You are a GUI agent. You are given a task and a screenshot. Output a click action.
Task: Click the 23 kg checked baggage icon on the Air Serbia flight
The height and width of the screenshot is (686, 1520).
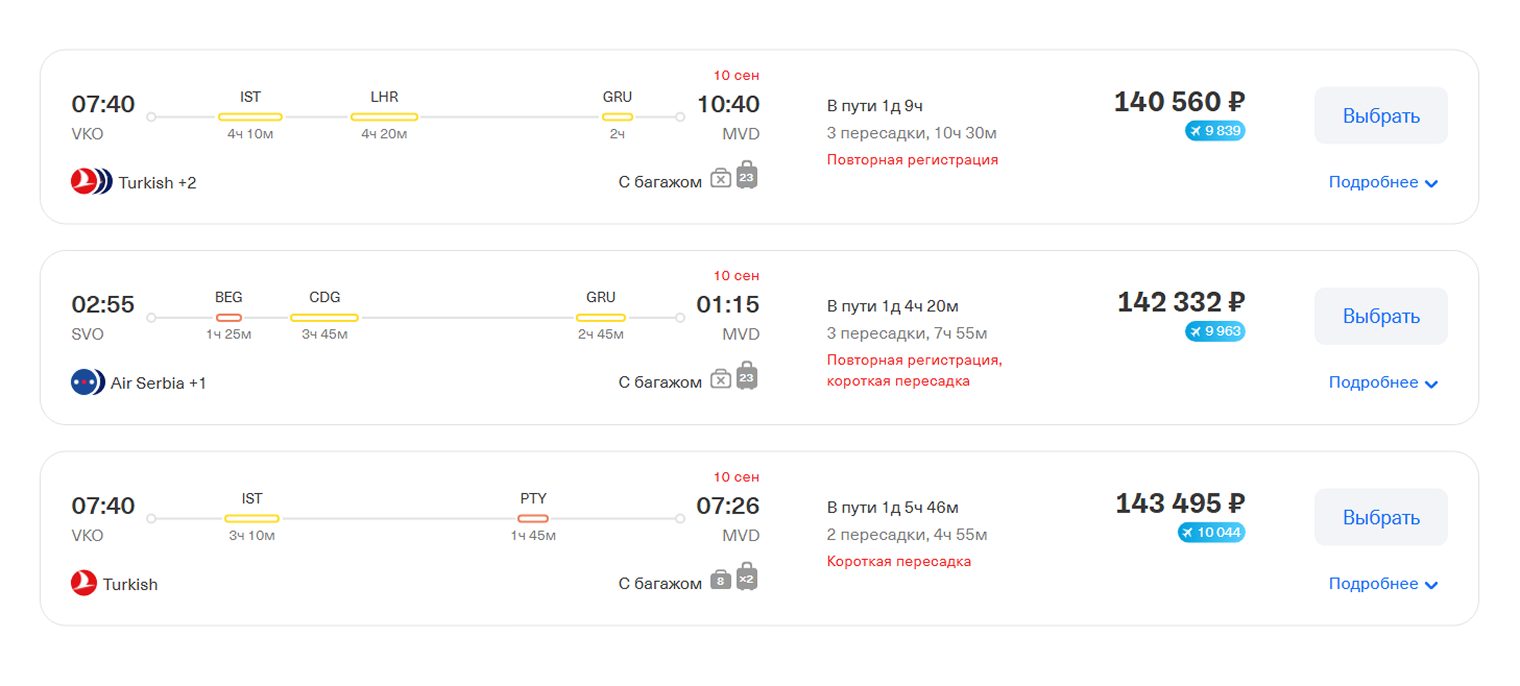point(747,377)
